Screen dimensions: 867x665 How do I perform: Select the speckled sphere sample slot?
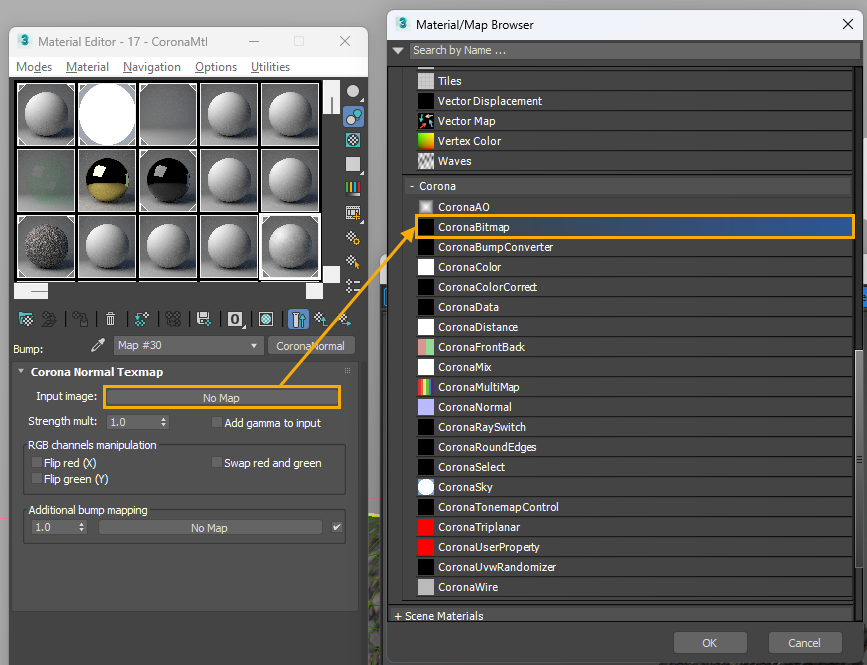coord(46,247)
